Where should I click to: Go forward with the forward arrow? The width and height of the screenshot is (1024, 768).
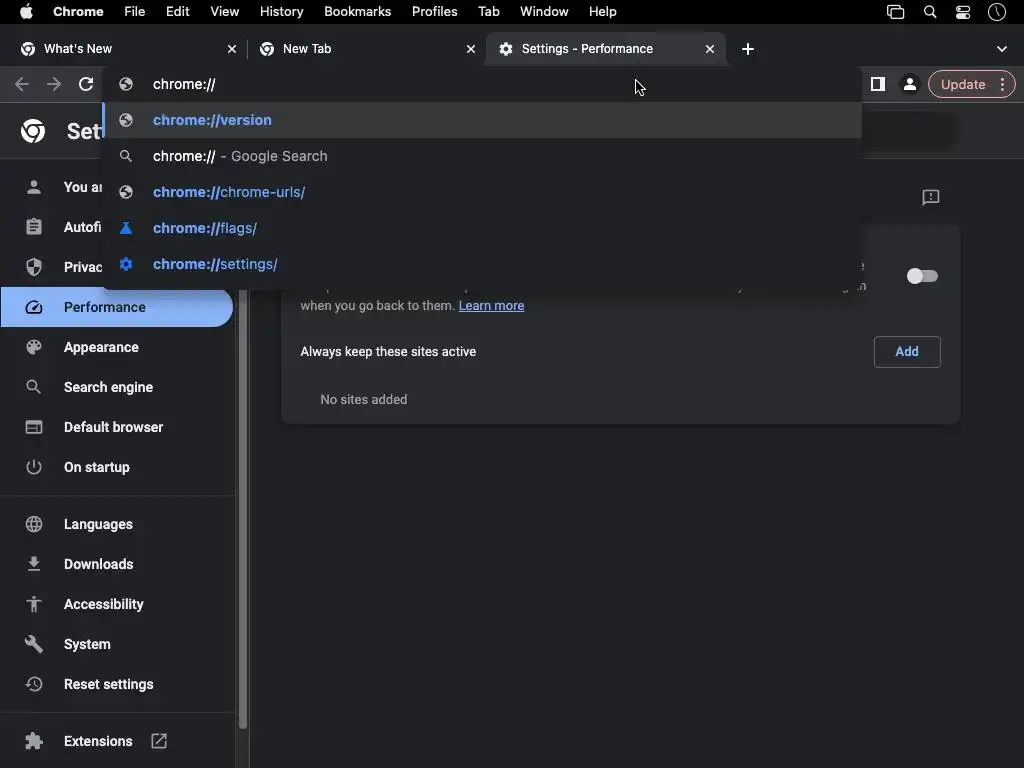click(x=54, y=84)
